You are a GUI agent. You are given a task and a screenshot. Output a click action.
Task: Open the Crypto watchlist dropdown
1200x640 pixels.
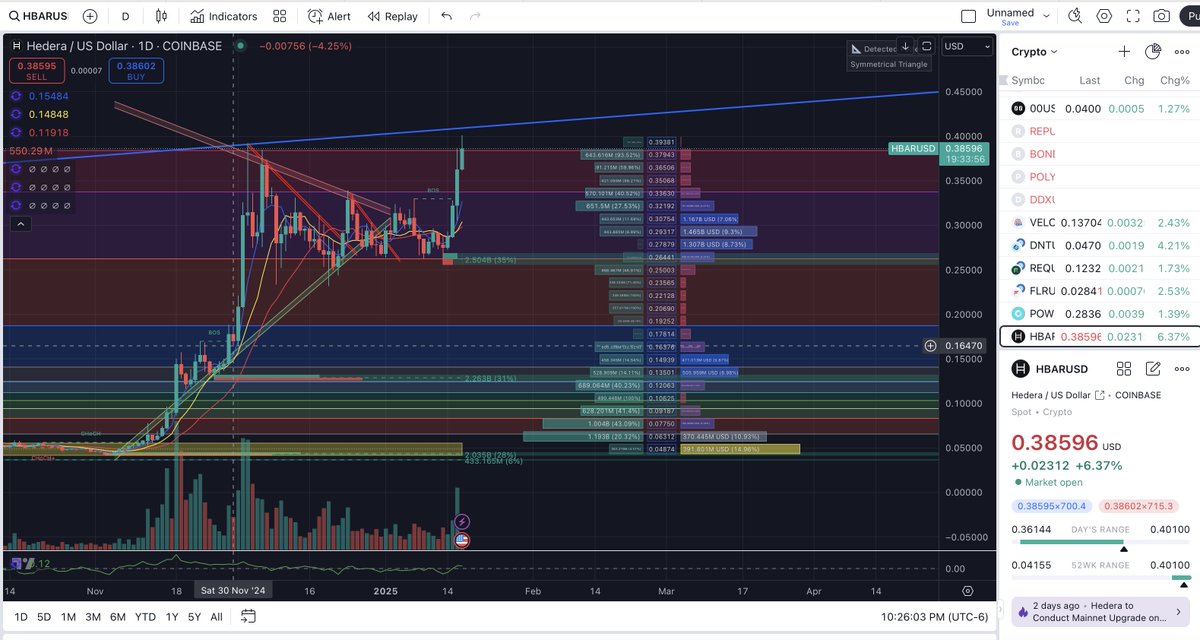click(x=1034, y=51)
